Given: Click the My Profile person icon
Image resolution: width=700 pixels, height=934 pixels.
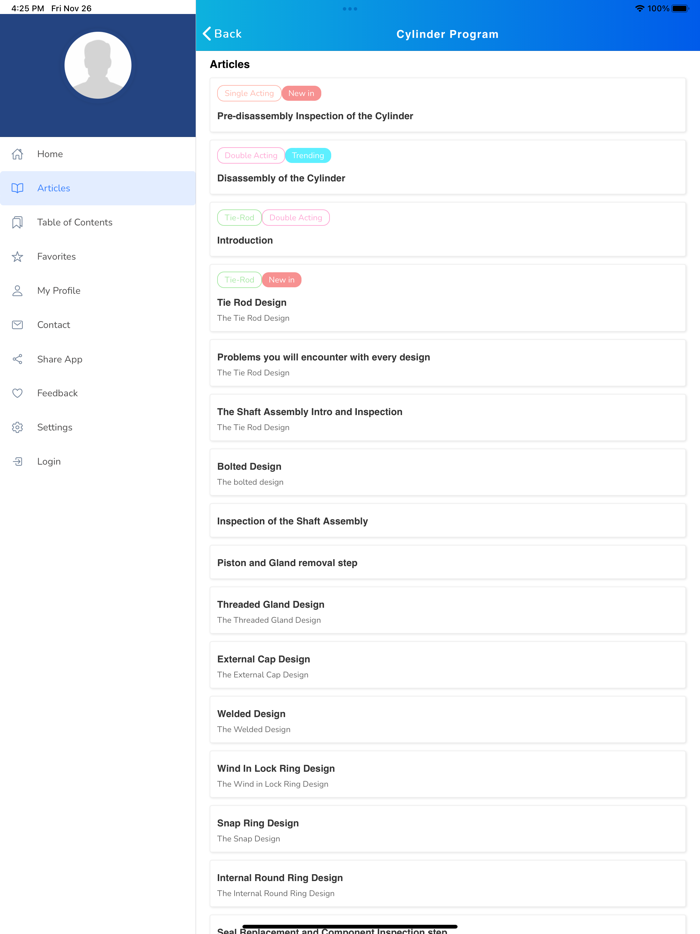Looking at the screenshot, I should pos(17,291).
